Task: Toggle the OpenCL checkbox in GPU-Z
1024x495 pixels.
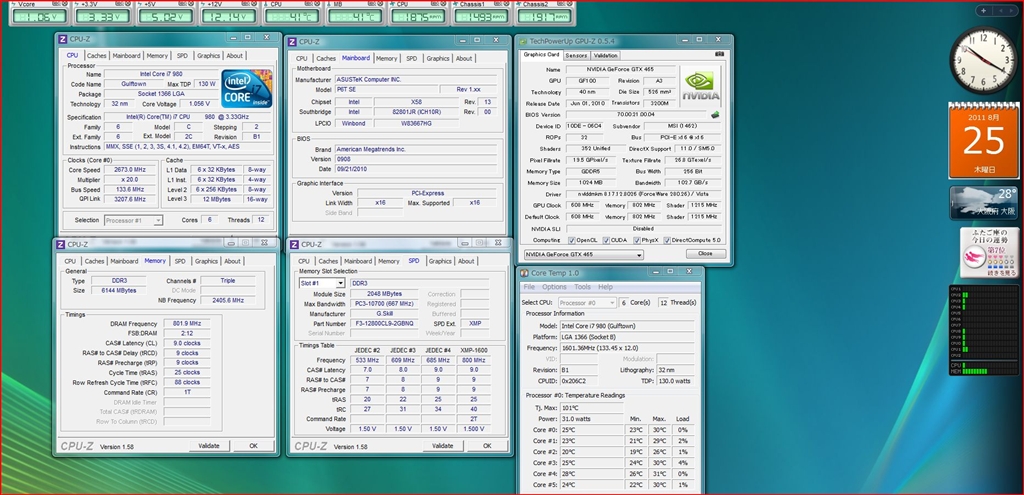Action: coord(571,240)
